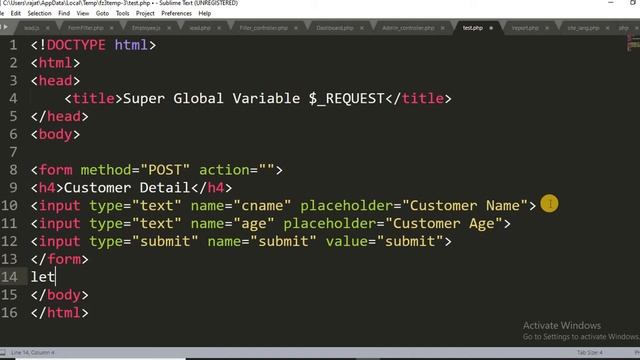This screenshot has height=360, width=640.
Task: Click line number 7 in the gutter
Action: click(x=13, y=152)
